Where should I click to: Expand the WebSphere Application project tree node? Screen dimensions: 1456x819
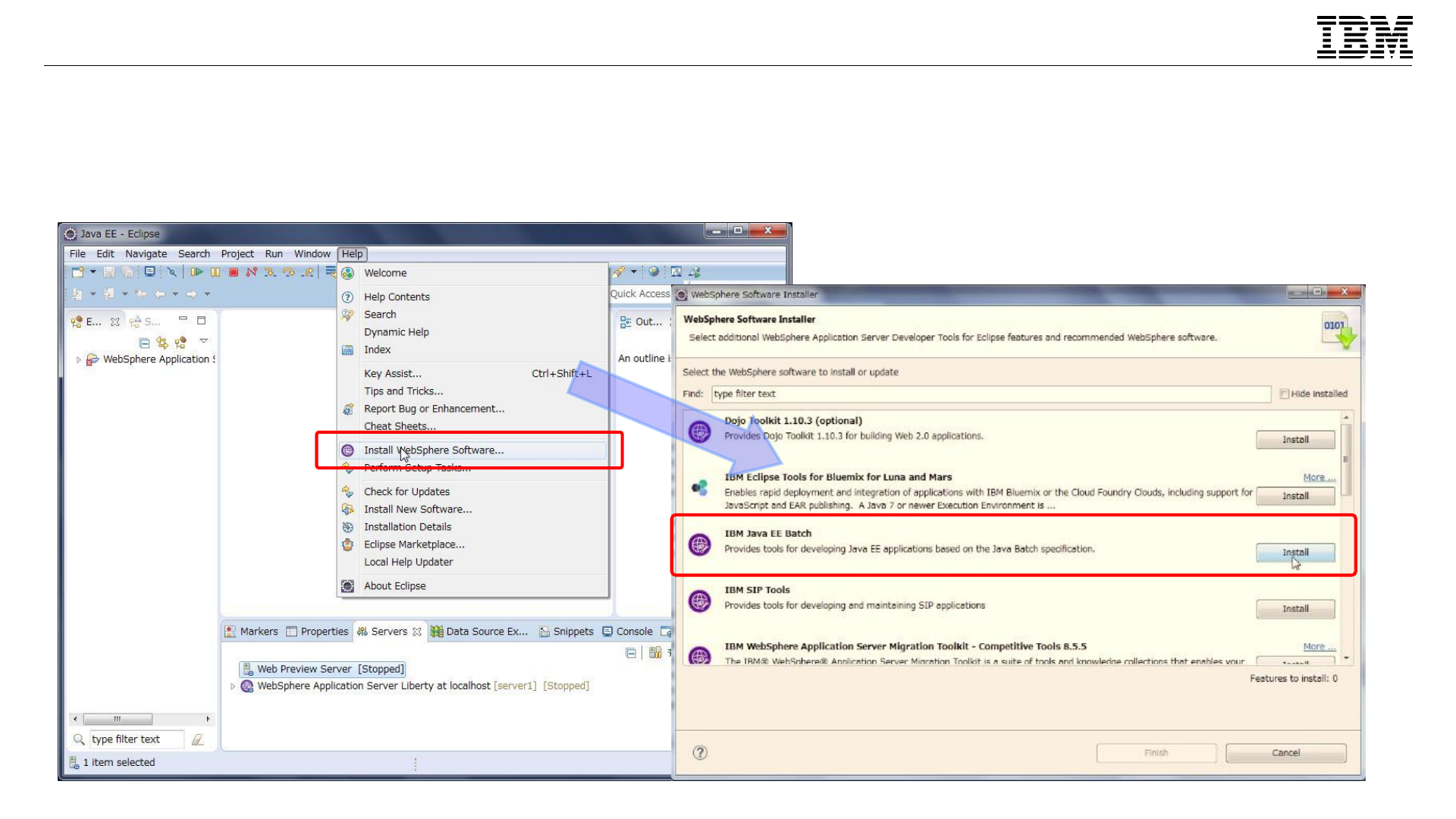pyautogui.click(x=79, y=359)
